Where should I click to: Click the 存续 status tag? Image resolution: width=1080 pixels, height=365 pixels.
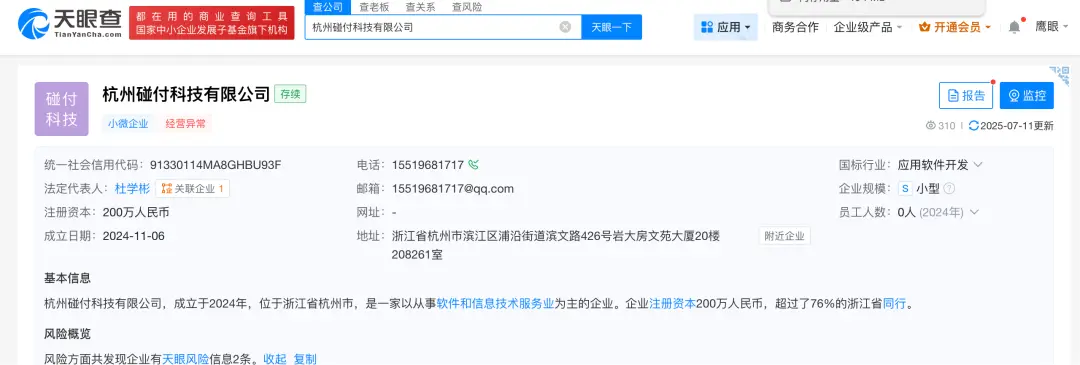[290, 94]
